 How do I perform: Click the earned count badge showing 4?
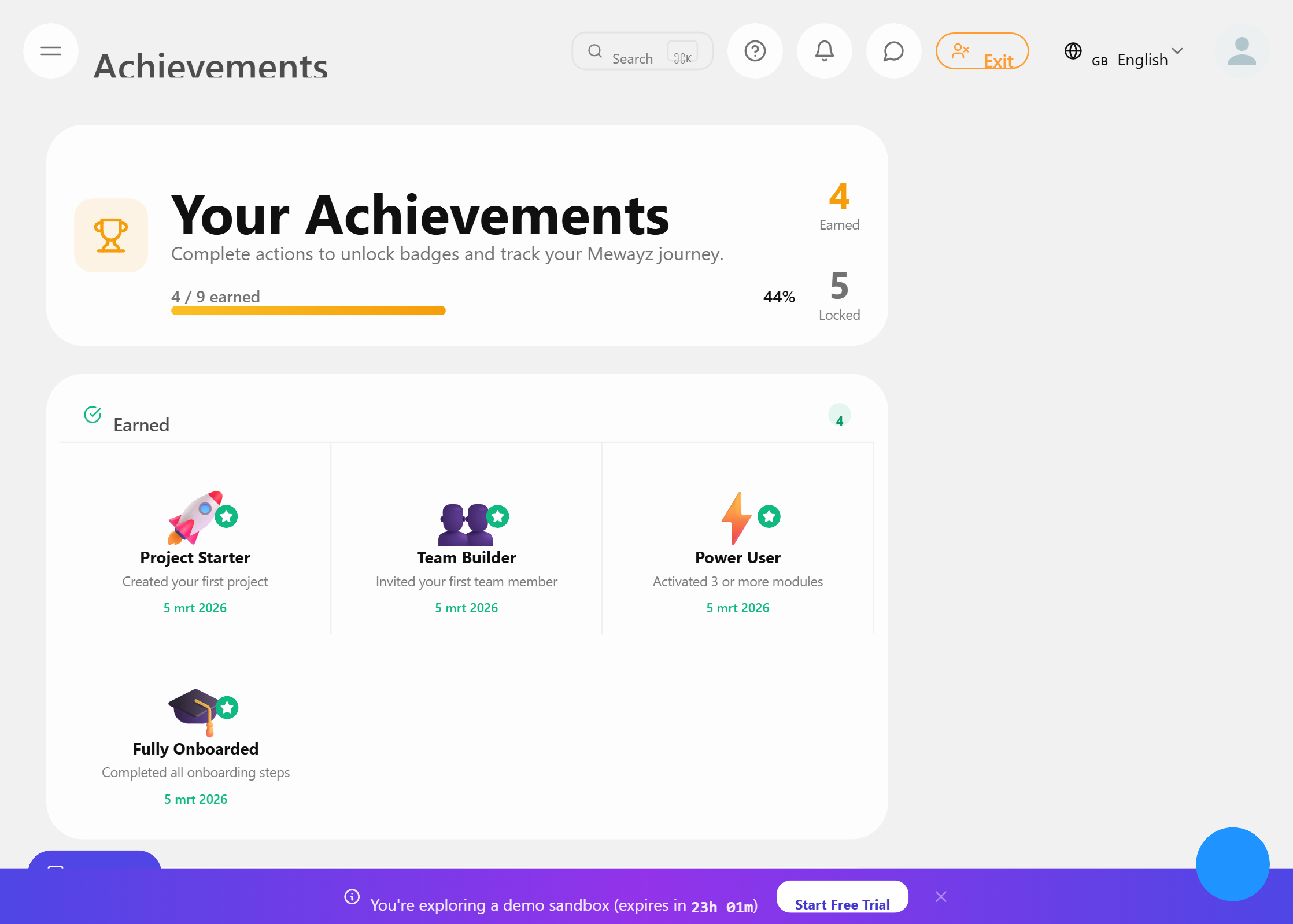click(x=840, y=414)
